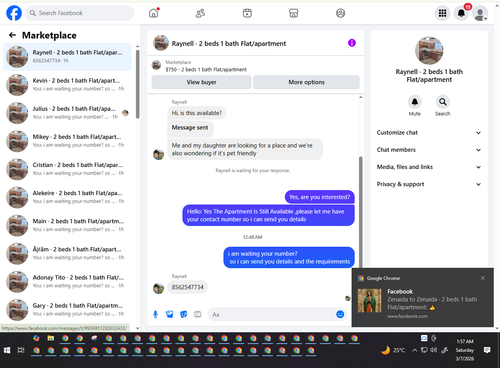Open the Marketplace storefront icon
This screenshot has width=500, height=368.
tap(294, 13)
